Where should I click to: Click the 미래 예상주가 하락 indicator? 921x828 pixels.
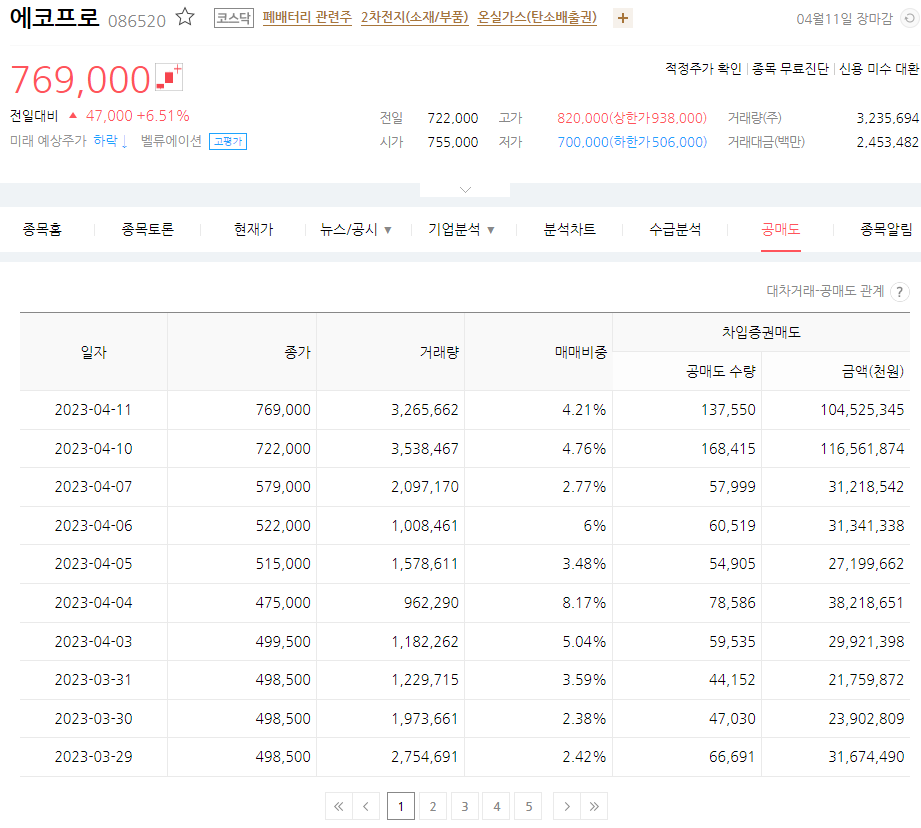pyautogui.click(x=69, y=141)
